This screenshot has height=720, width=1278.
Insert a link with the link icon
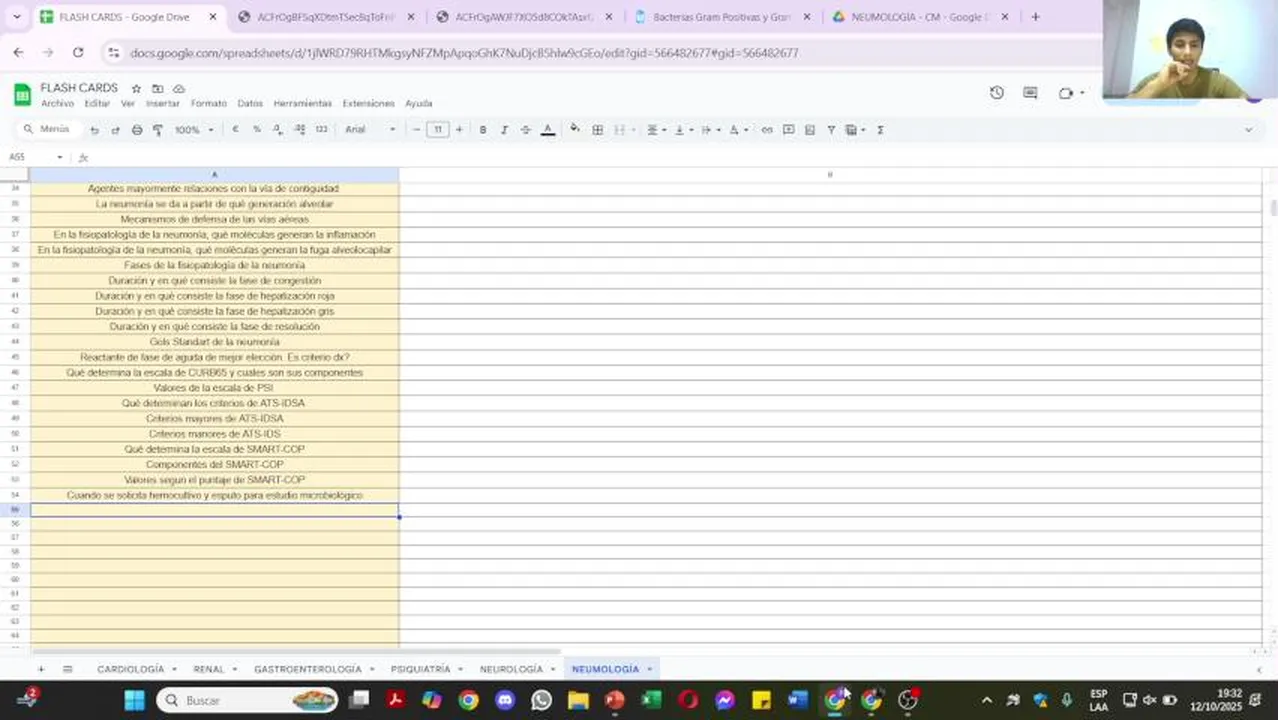point(767,130)
